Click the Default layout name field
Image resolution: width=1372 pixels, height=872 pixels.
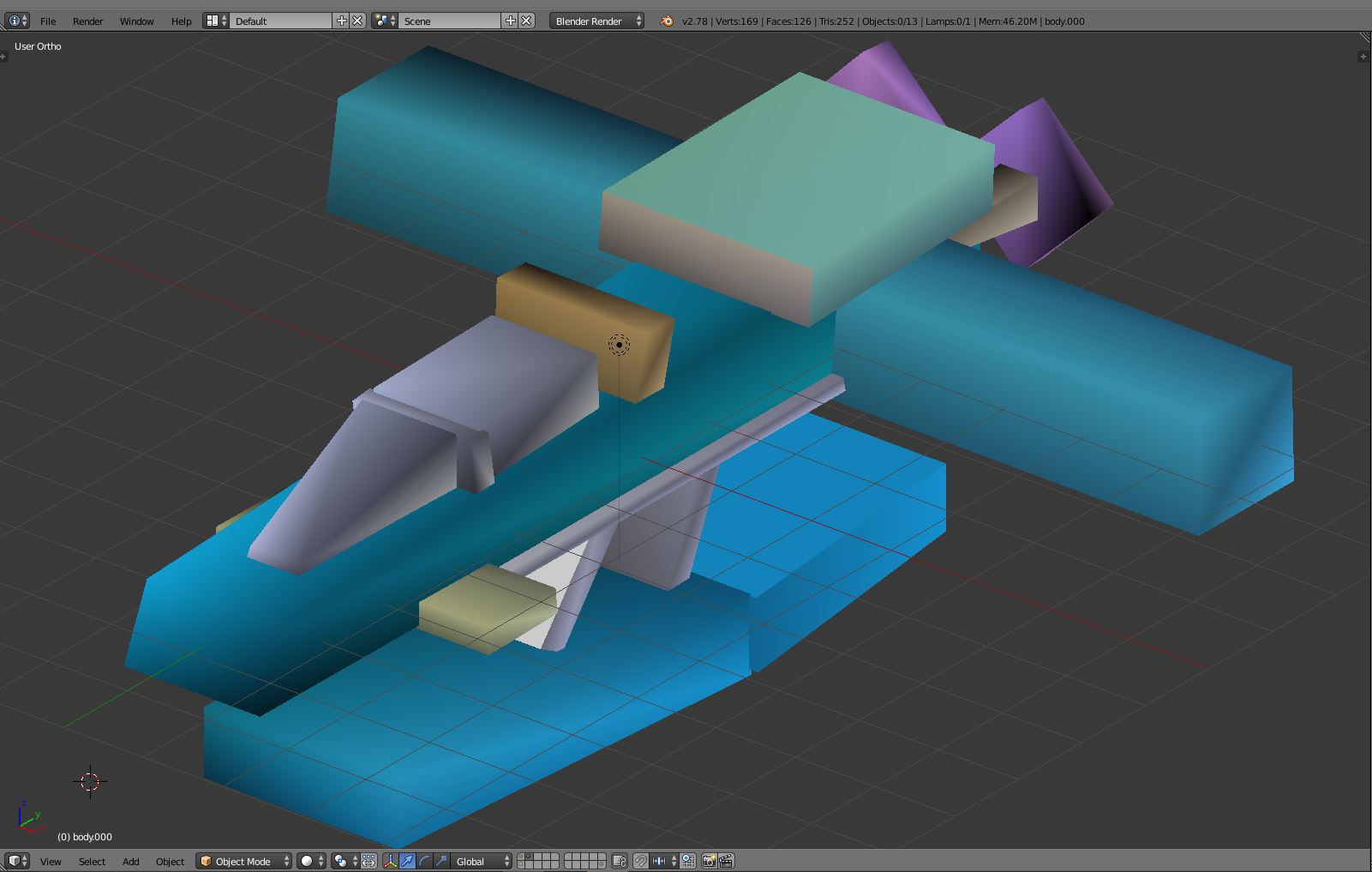[282, 21]
